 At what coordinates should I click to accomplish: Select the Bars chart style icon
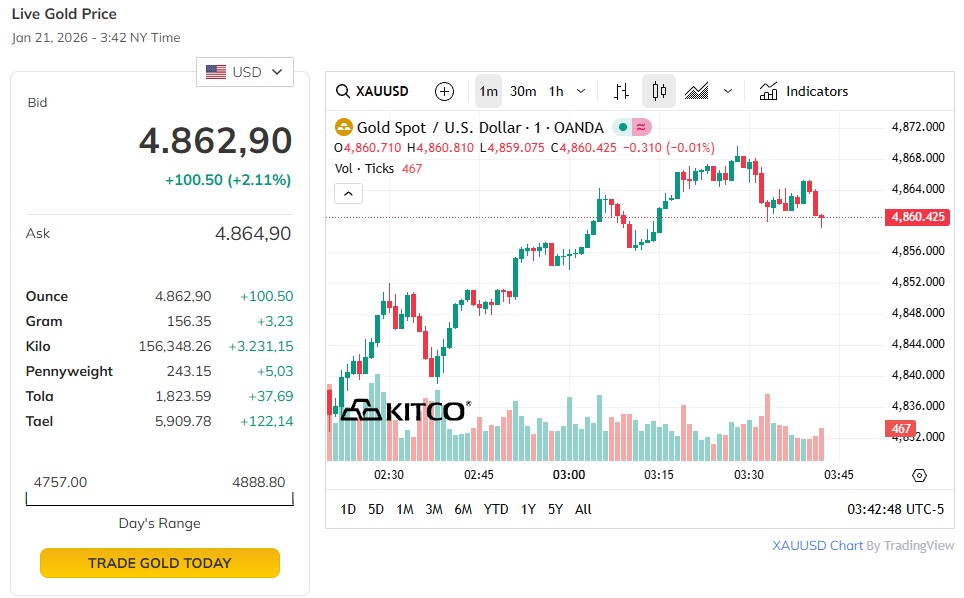tap(621, 91)
